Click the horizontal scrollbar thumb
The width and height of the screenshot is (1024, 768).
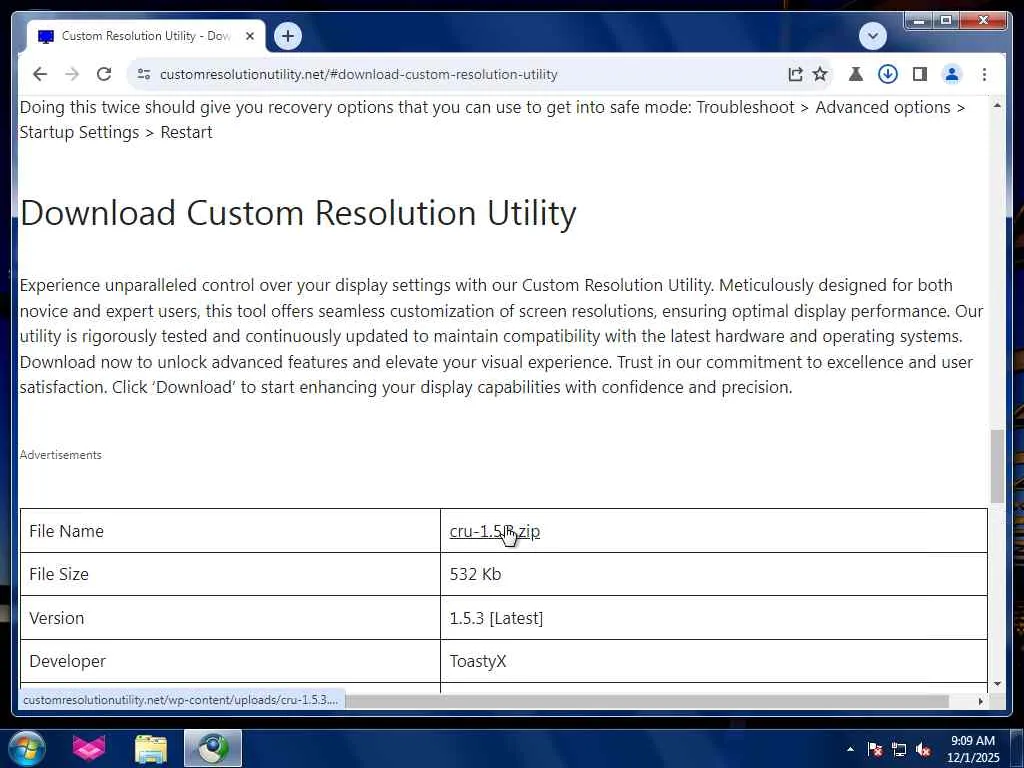(647, 701)
